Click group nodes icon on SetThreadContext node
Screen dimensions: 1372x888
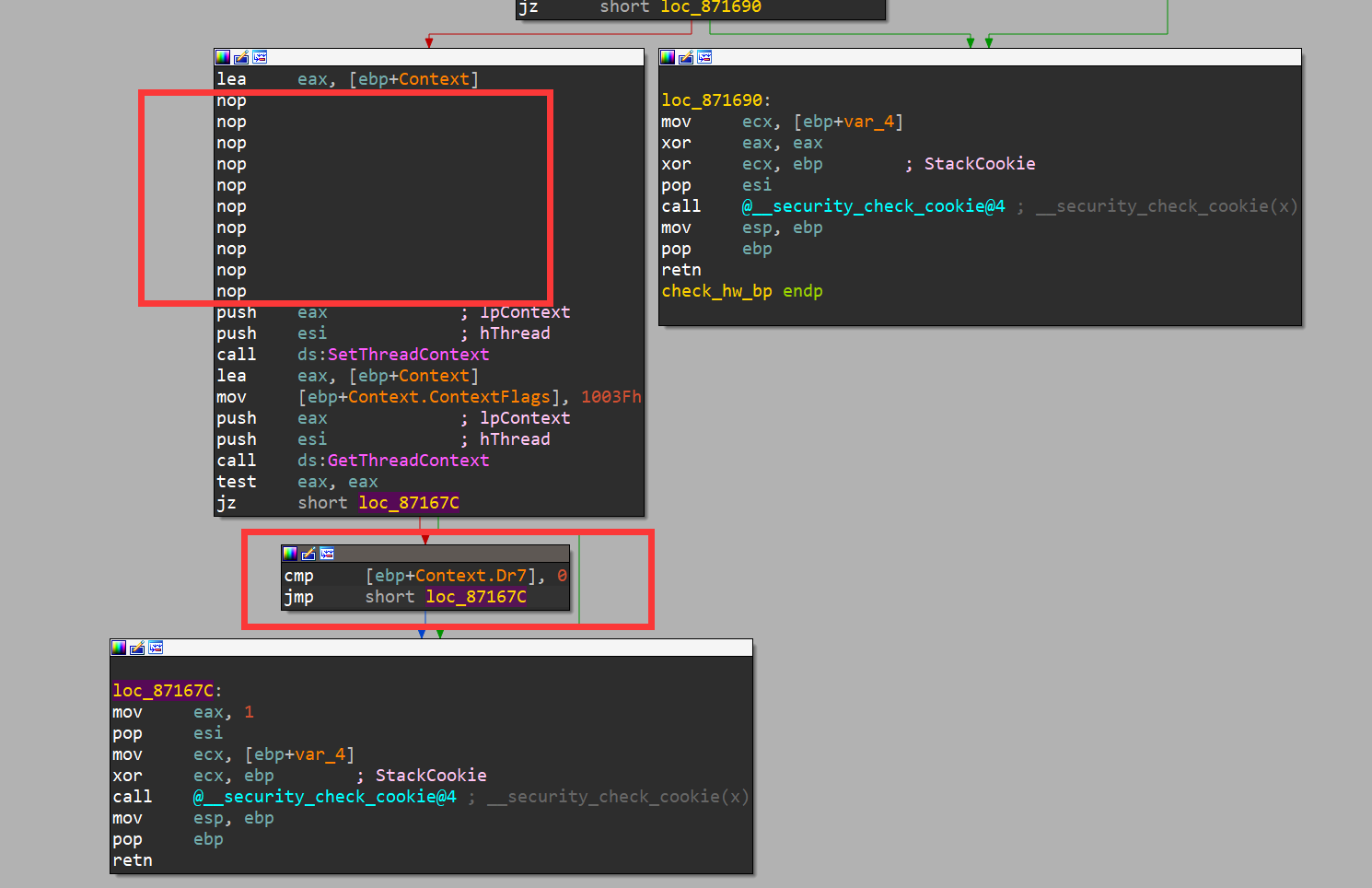click(260, 57)
